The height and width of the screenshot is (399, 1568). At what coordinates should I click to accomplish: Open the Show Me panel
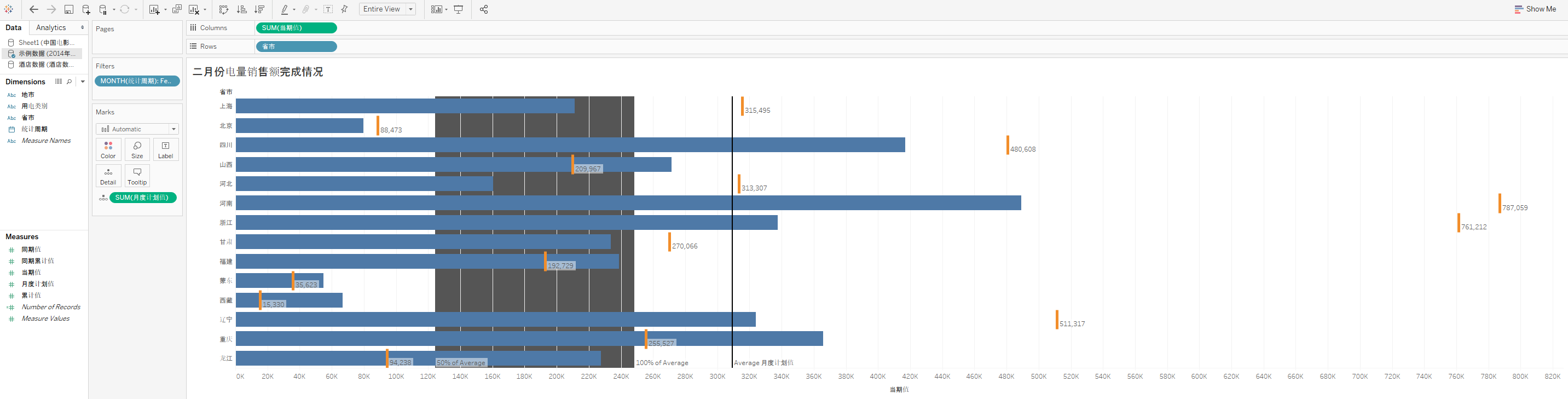point(1535,9)
